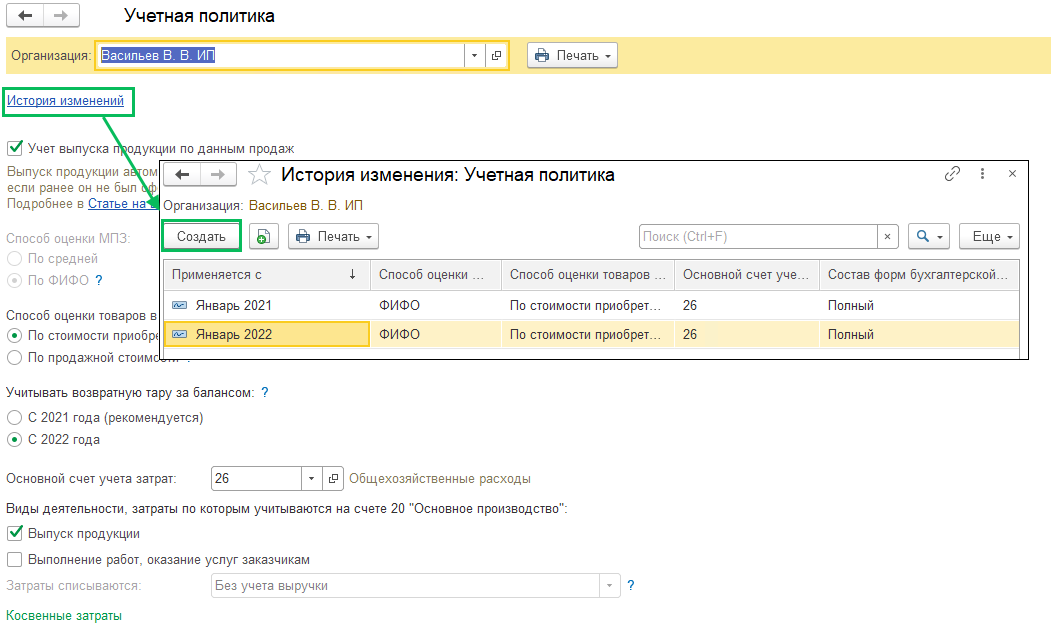This screenshot has width=1051, height=625.
Task: Click Январь 2022 row's record icon
Action: click(x=180, y=335)
